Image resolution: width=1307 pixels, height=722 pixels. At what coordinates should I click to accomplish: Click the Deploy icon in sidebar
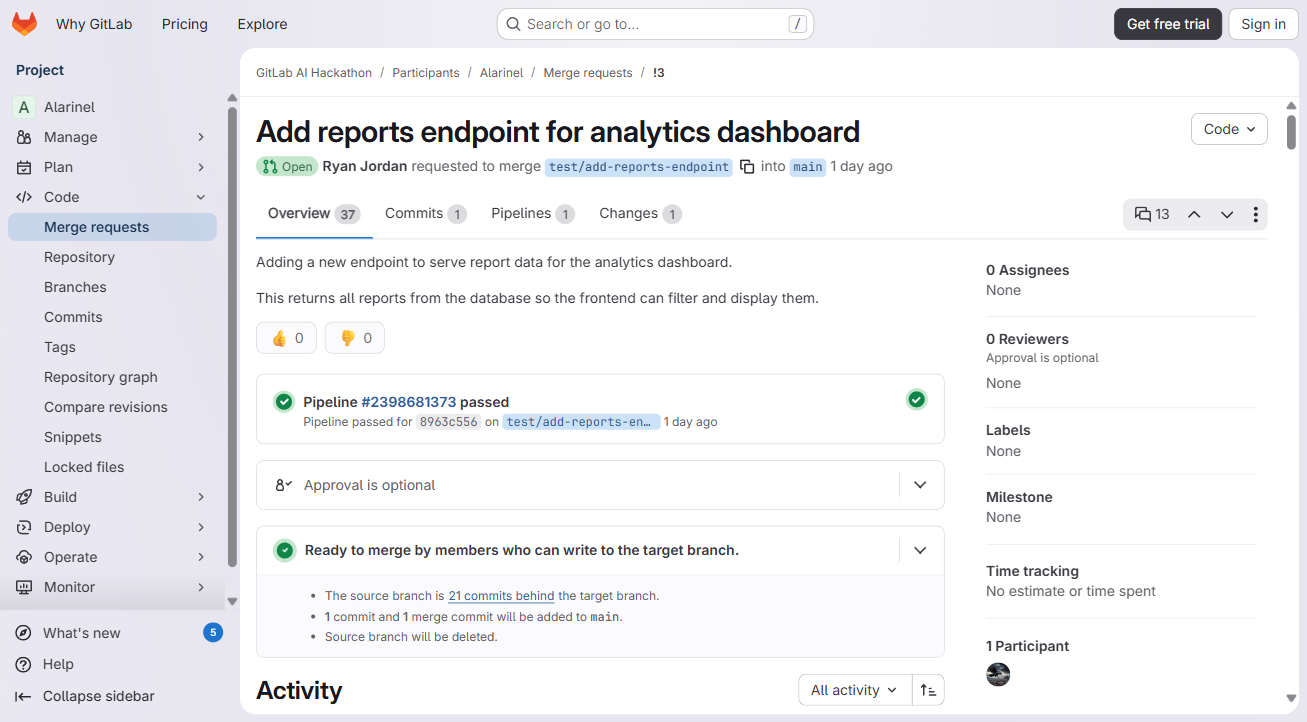(x=24, y=527)
